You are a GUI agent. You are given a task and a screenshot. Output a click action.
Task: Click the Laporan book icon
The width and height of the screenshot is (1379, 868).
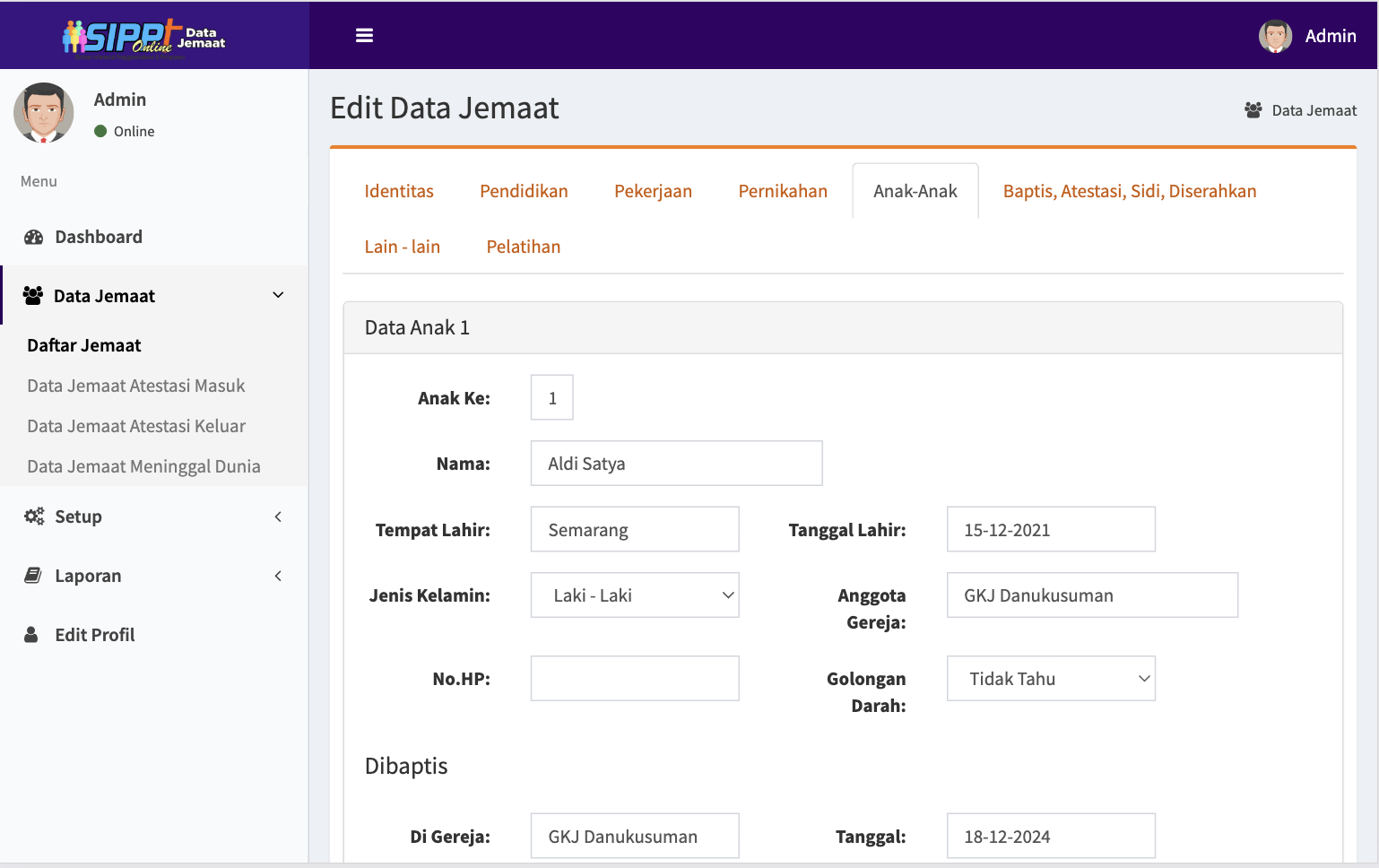point(33,576)
